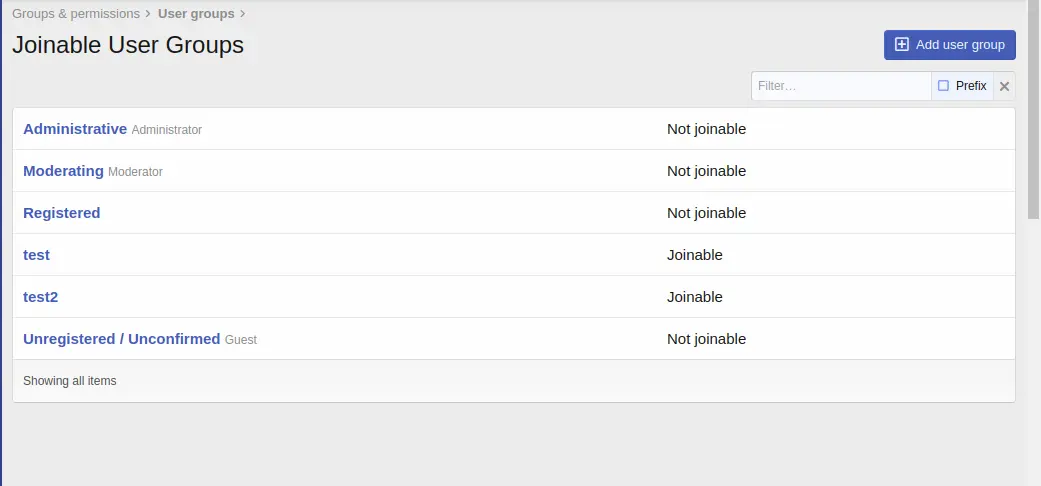The height and width of the screenshot is (486, 1041).
Task: Select Joinable status in test2 row
Action: 694,297
